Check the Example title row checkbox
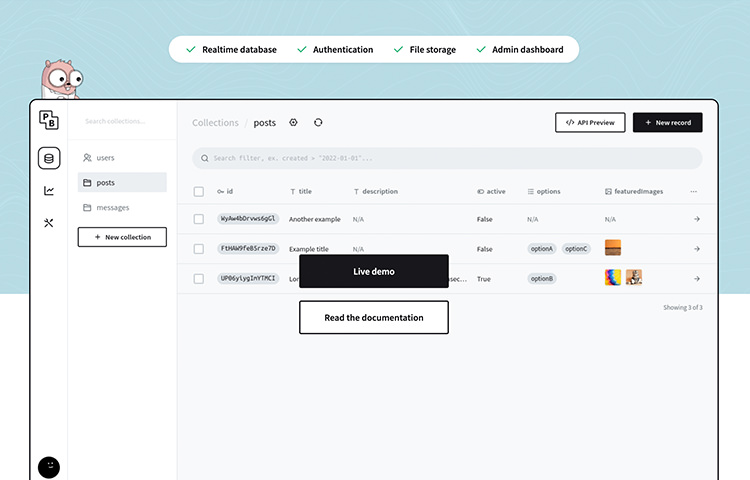This screenshot has height=480, width=750. pyautogui.click(x=199, y=249)
